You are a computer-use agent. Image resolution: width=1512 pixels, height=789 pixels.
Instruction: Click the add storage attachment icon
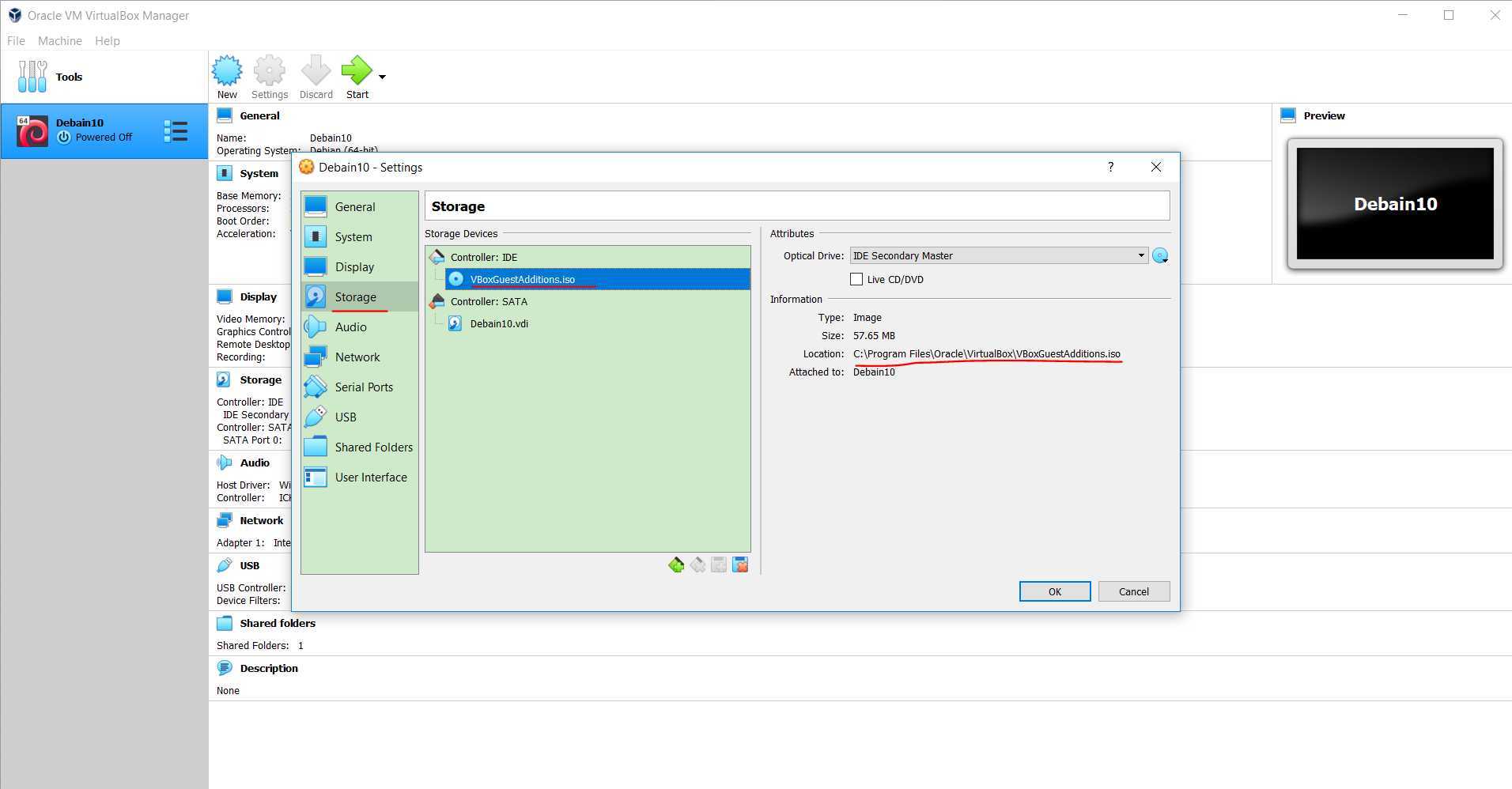(x=719, y=564)
